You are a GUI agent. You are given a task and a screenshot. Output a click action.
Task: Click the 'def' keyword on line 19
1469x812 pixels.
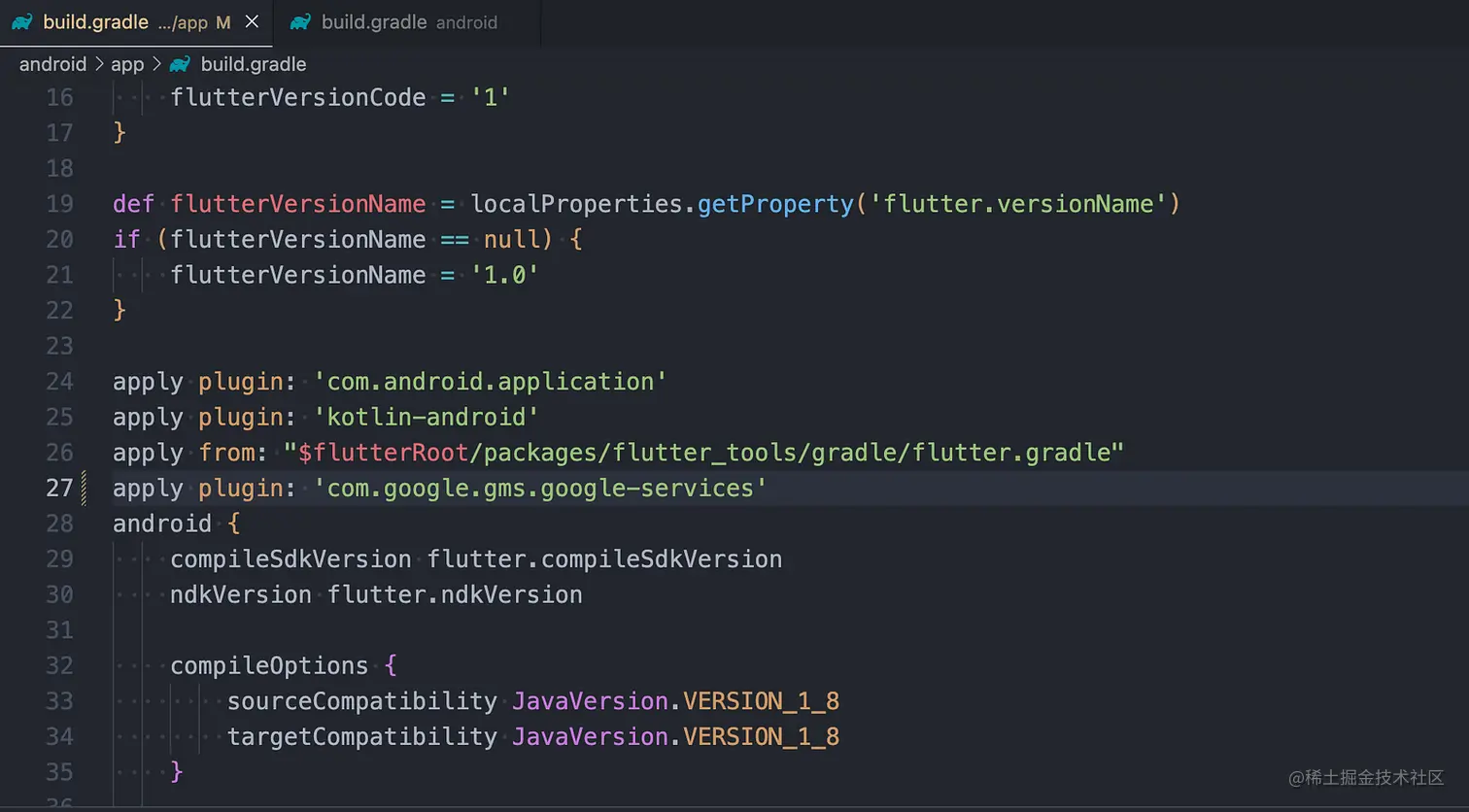coord(133,203)
